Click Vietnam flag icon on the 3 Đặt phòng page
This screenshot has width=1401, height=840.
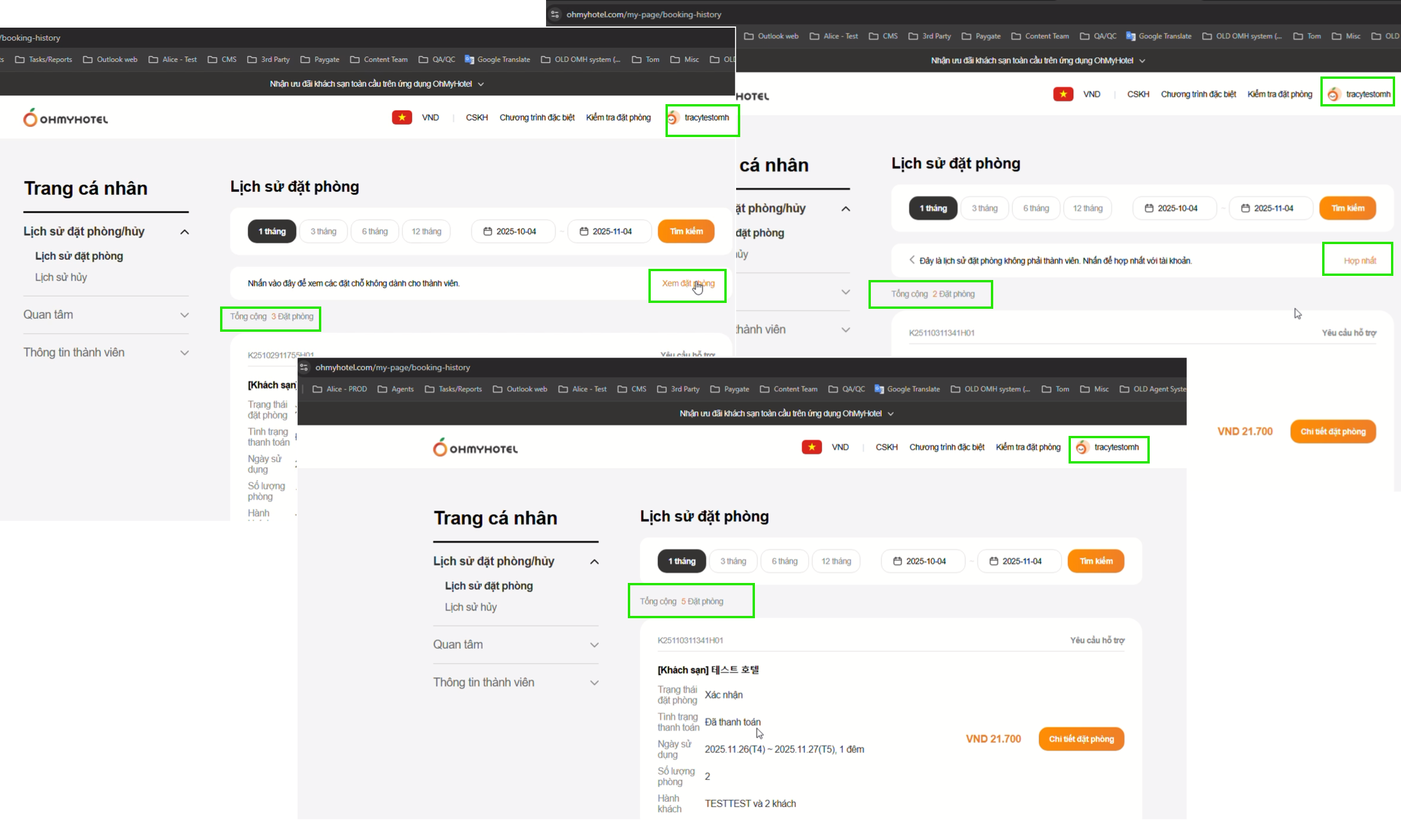402,118
